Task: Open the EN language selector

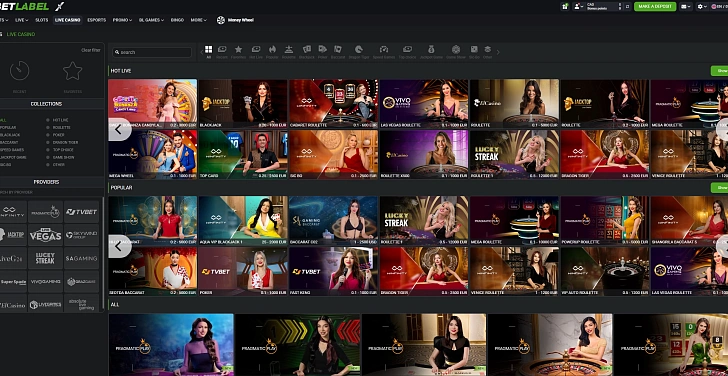Action: [720, 6]
